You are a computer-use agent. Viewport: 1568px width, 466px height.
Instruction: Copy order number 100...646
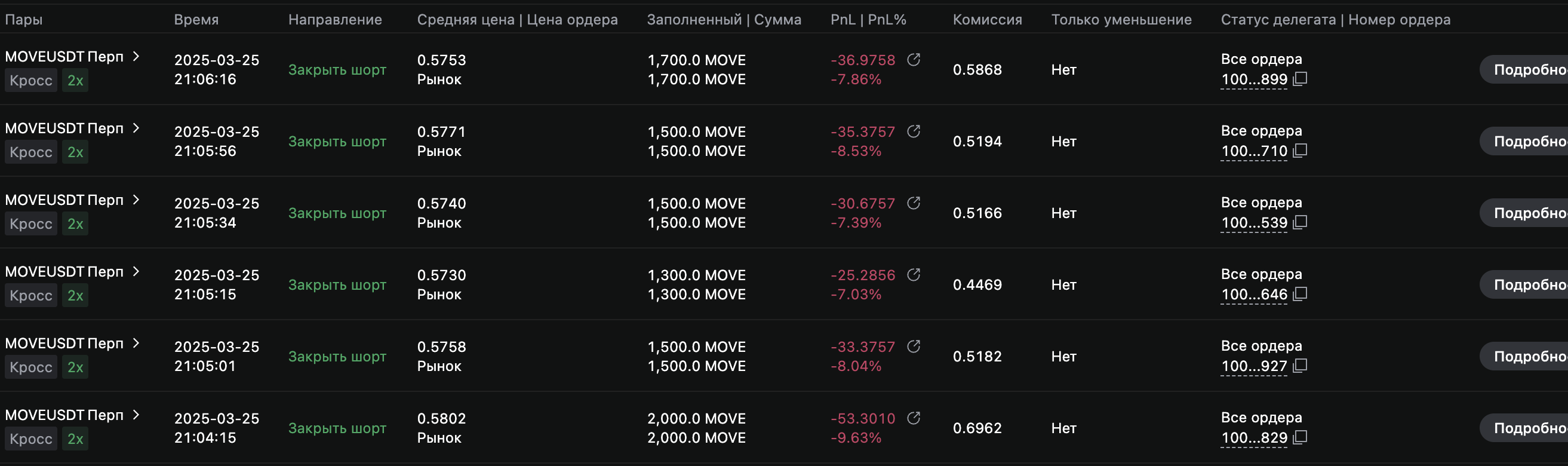click(x=1300, y=294)
